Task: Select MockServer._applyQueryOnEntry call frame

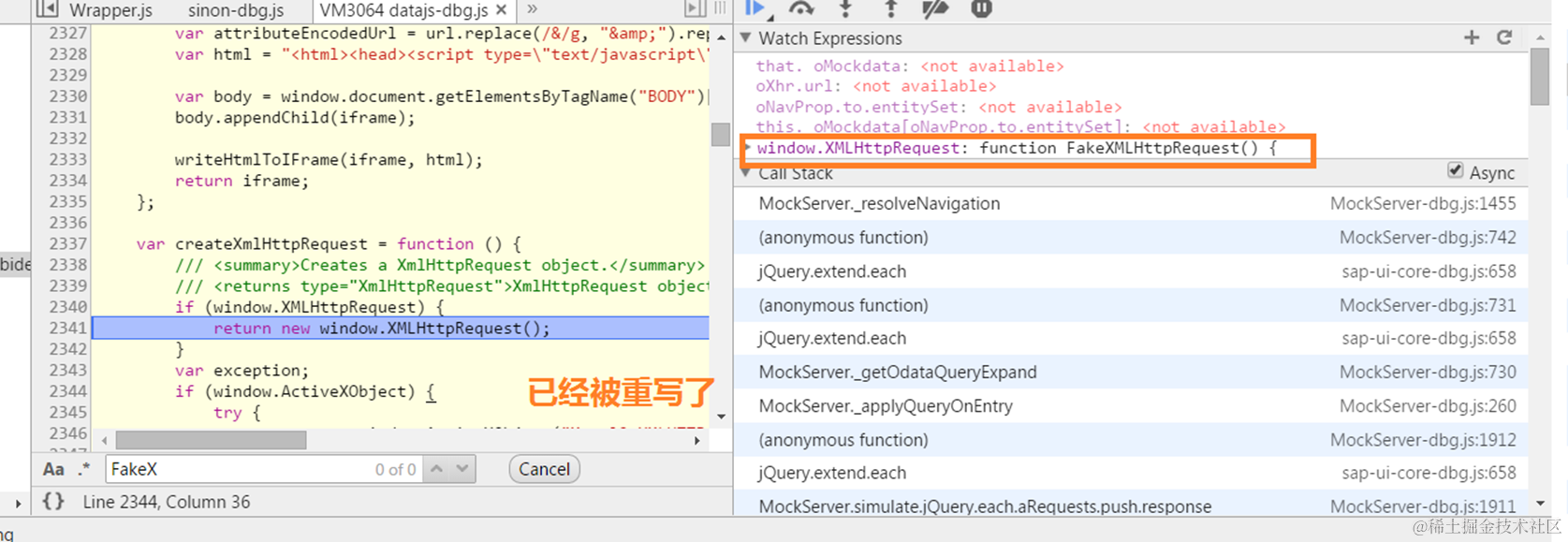Action: [1131, 406]
